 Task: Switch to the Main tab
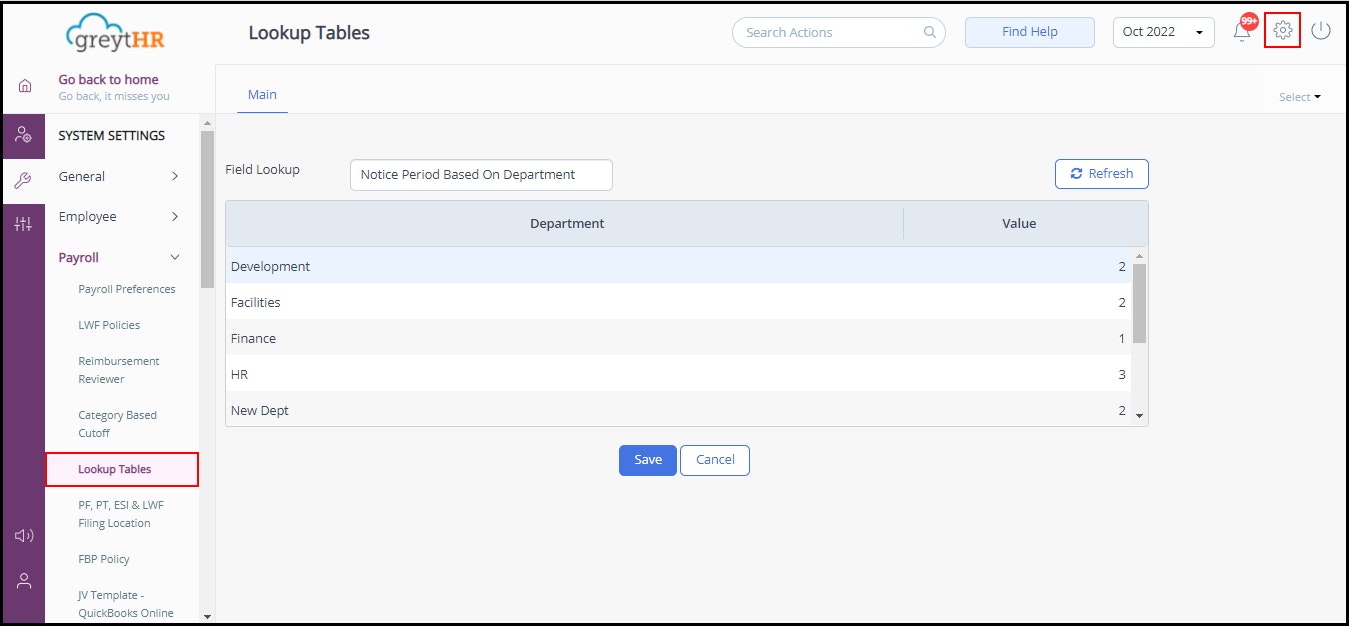click(262, 95)
